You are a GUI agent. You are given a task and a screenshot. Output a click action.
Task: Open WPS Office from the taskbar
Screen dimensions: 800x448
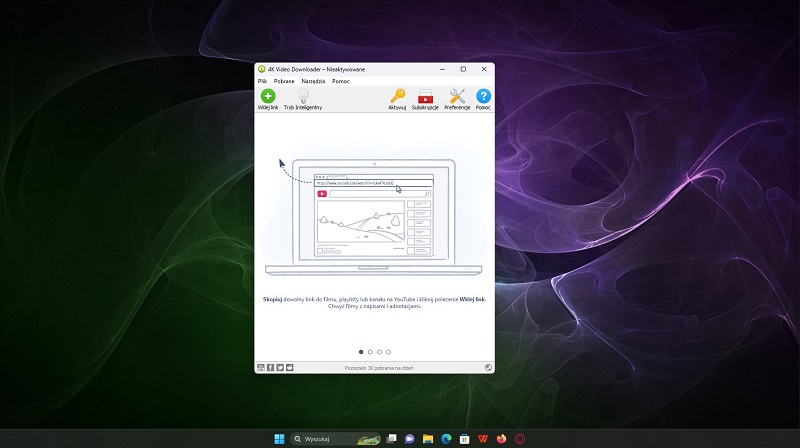click(x=483, y=439)
